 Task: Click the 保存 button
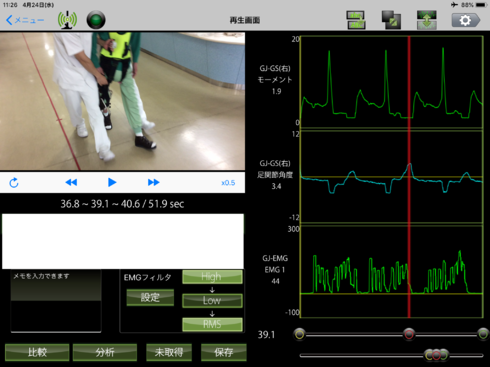click(224, 352)
